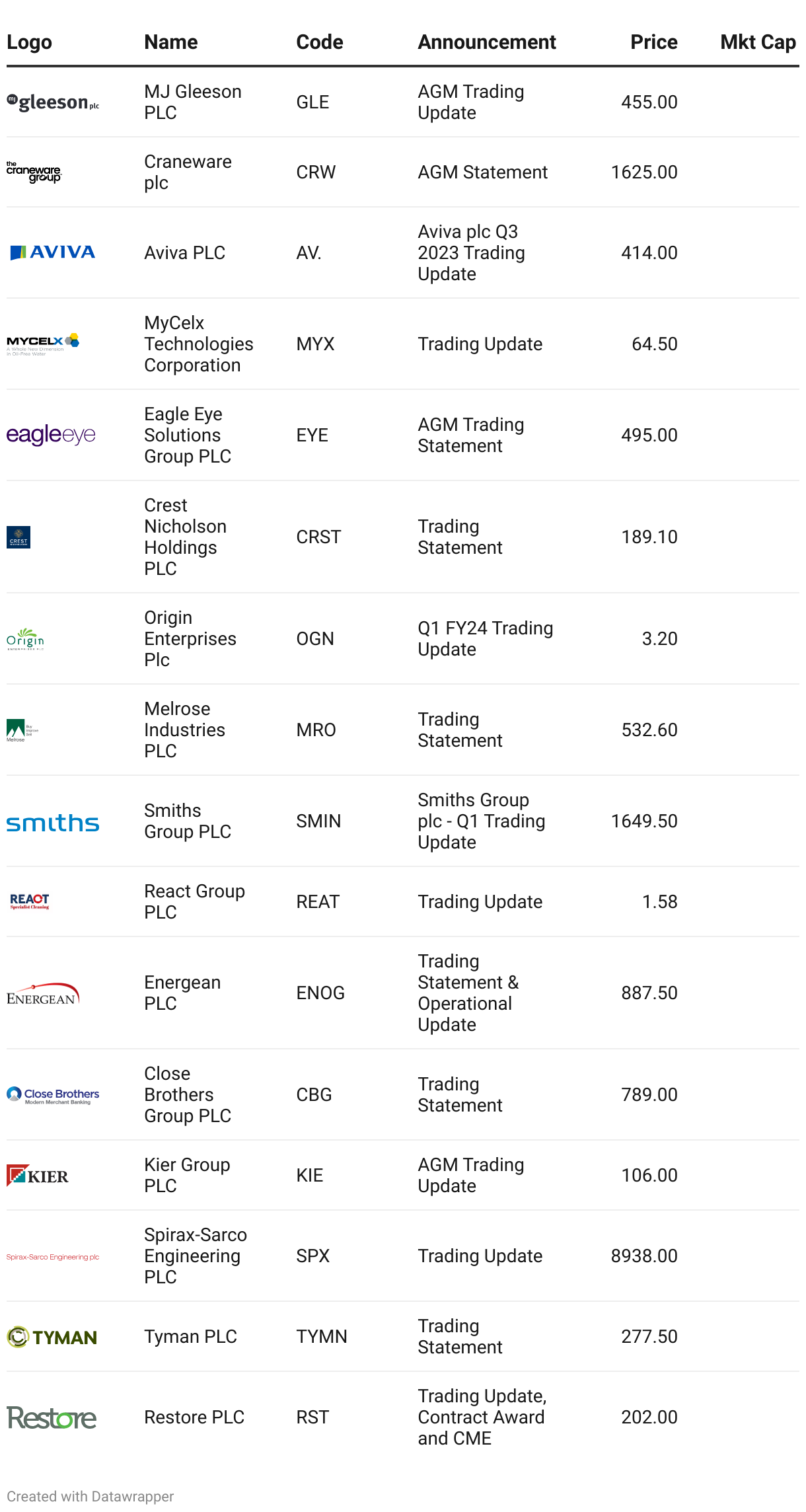This screenshot has height=1512, width=806.
Task: Click the Mkt Cap column header
Action: point(757,42)
